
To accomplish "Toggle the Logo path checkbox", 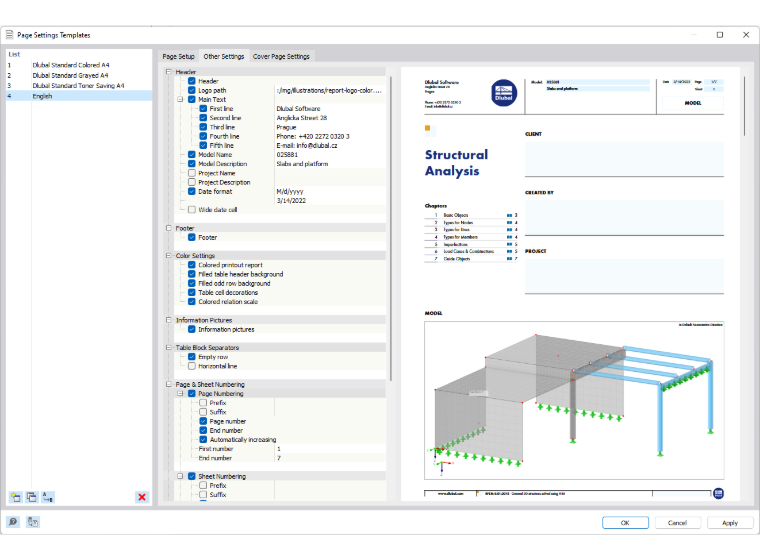I will click(192, 90).
